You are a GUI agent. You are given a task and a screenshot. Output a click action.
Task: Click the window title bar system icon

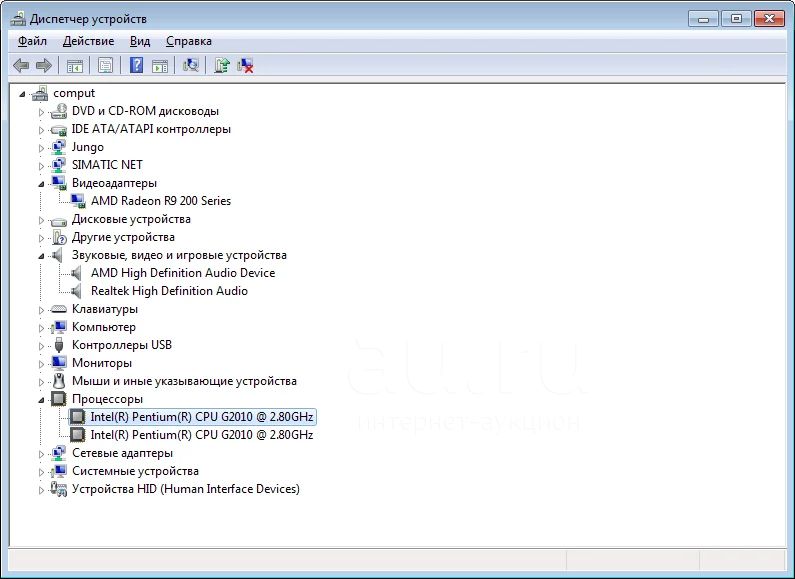(18, 19)
